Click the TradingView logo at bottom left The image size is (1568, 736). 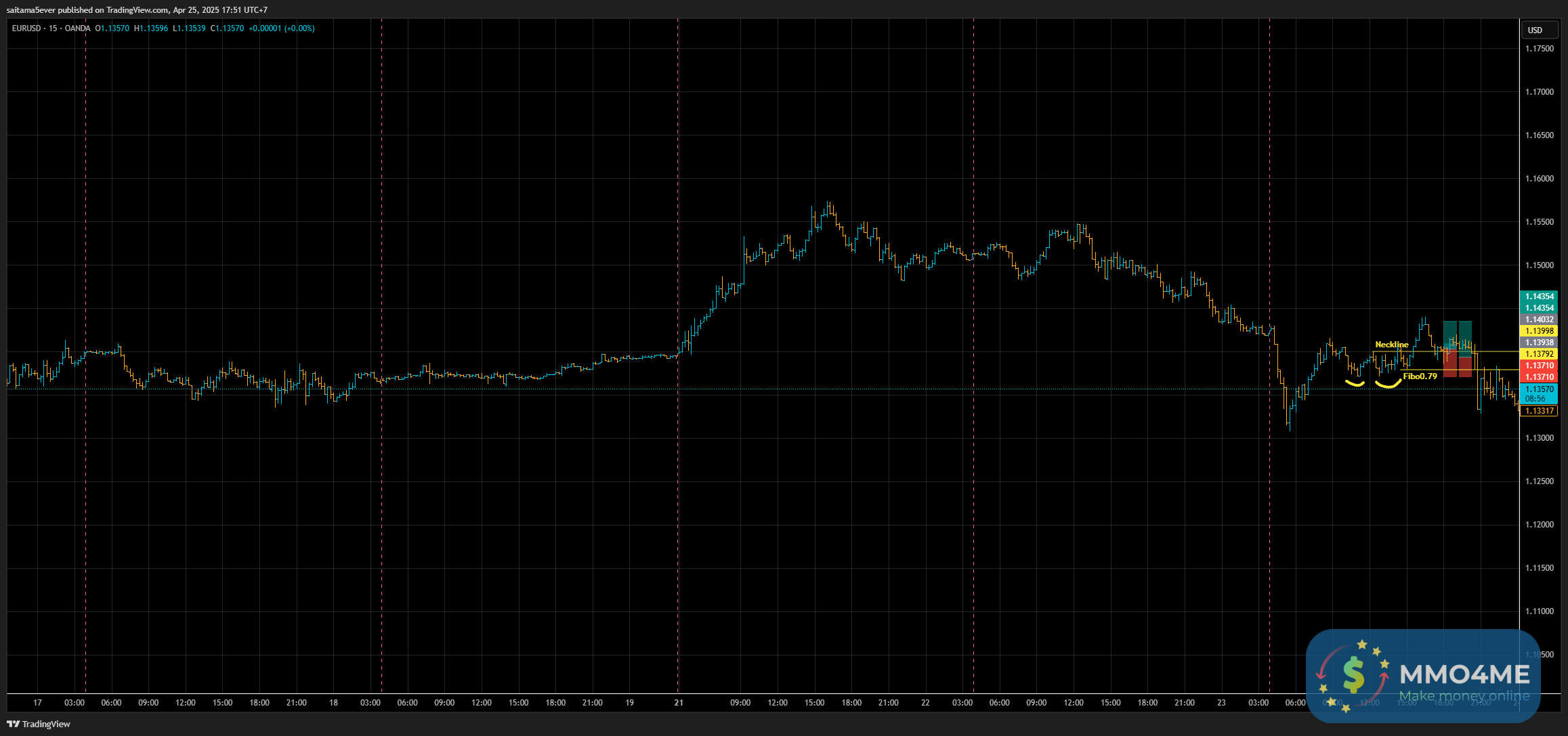[x=39, y=724]
